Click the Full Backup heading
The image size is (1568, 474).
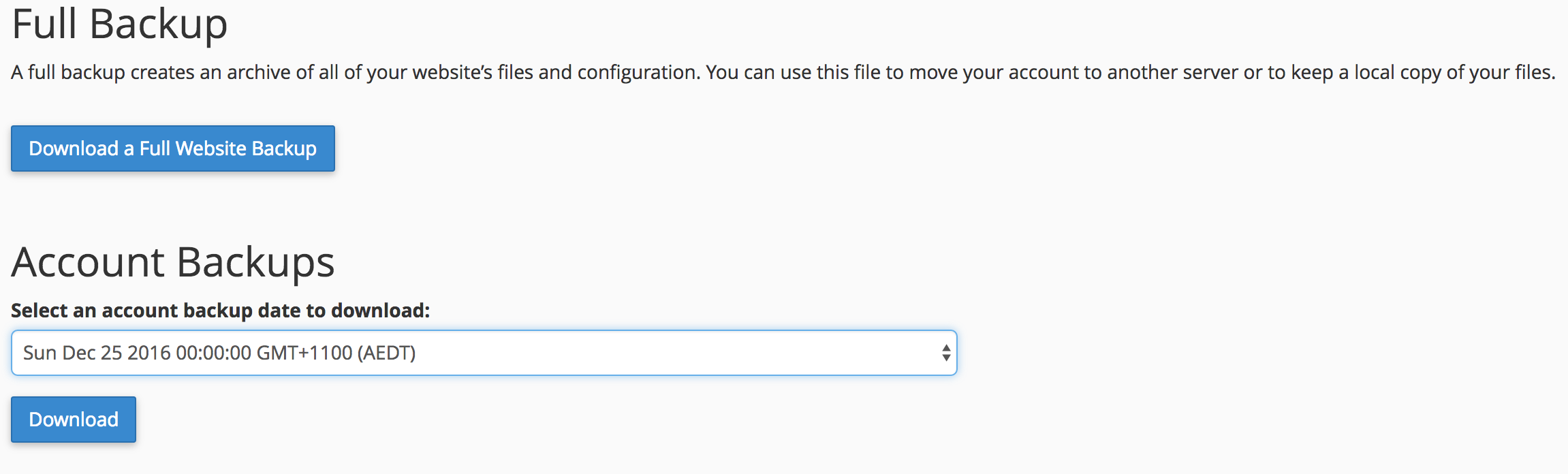coord(120,25)
